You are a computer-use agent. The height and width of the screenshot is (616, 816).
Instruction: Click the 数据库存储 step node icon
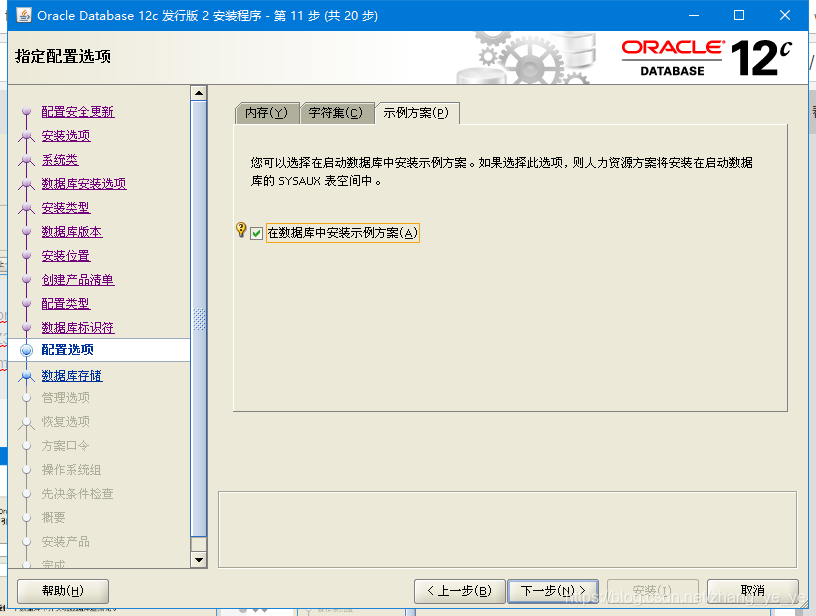tap(27, 376)
